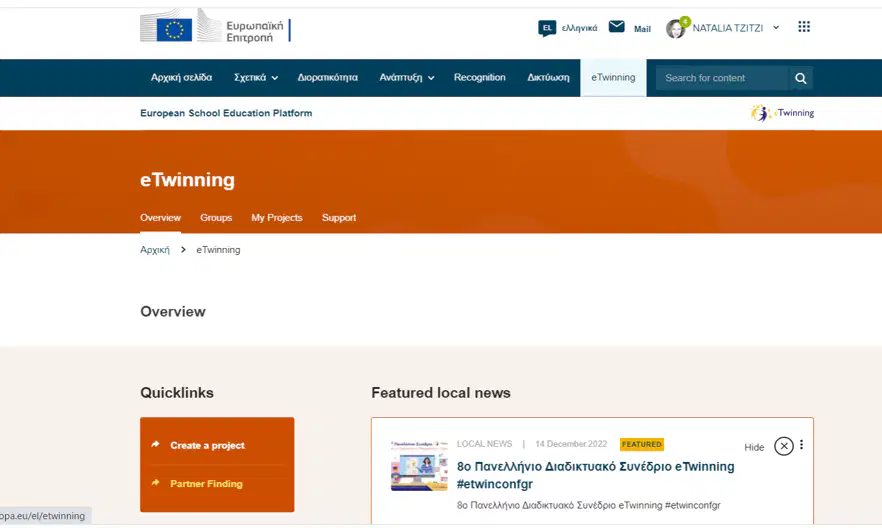Open Mail envelope icon
Viewport: 882px width, 528px height.
pos(616,26)
